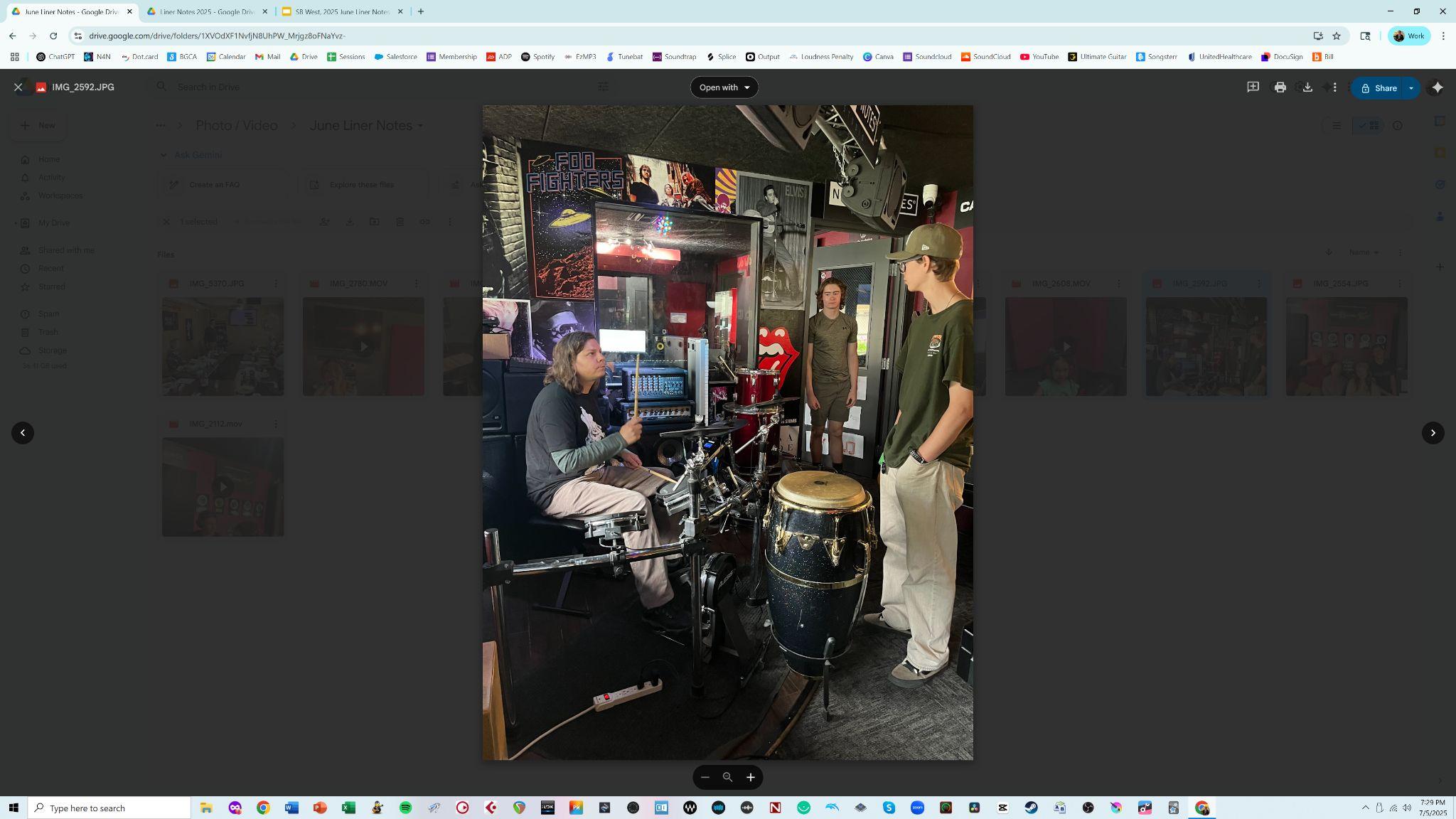Viewport: 1456px width, 819px height.
Task: Open the DocuSign bookmark
Action: 1282,57
